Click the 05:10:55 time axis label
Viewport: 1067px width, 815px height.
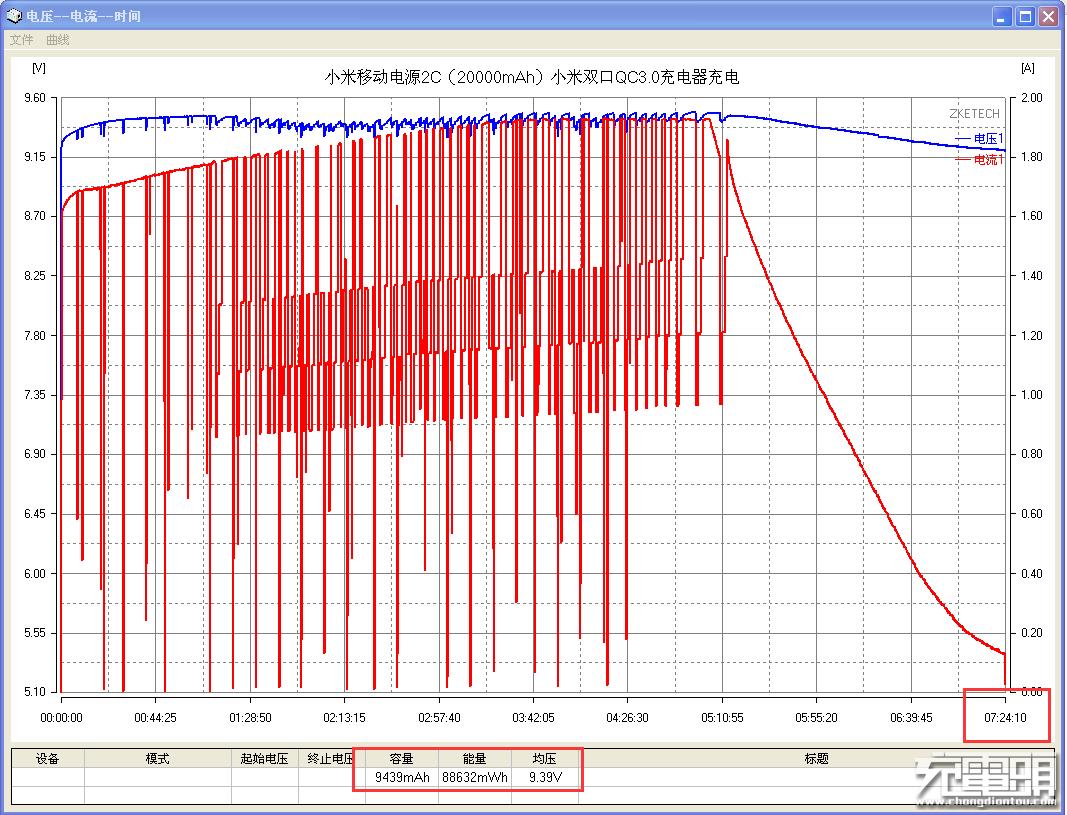722,718
